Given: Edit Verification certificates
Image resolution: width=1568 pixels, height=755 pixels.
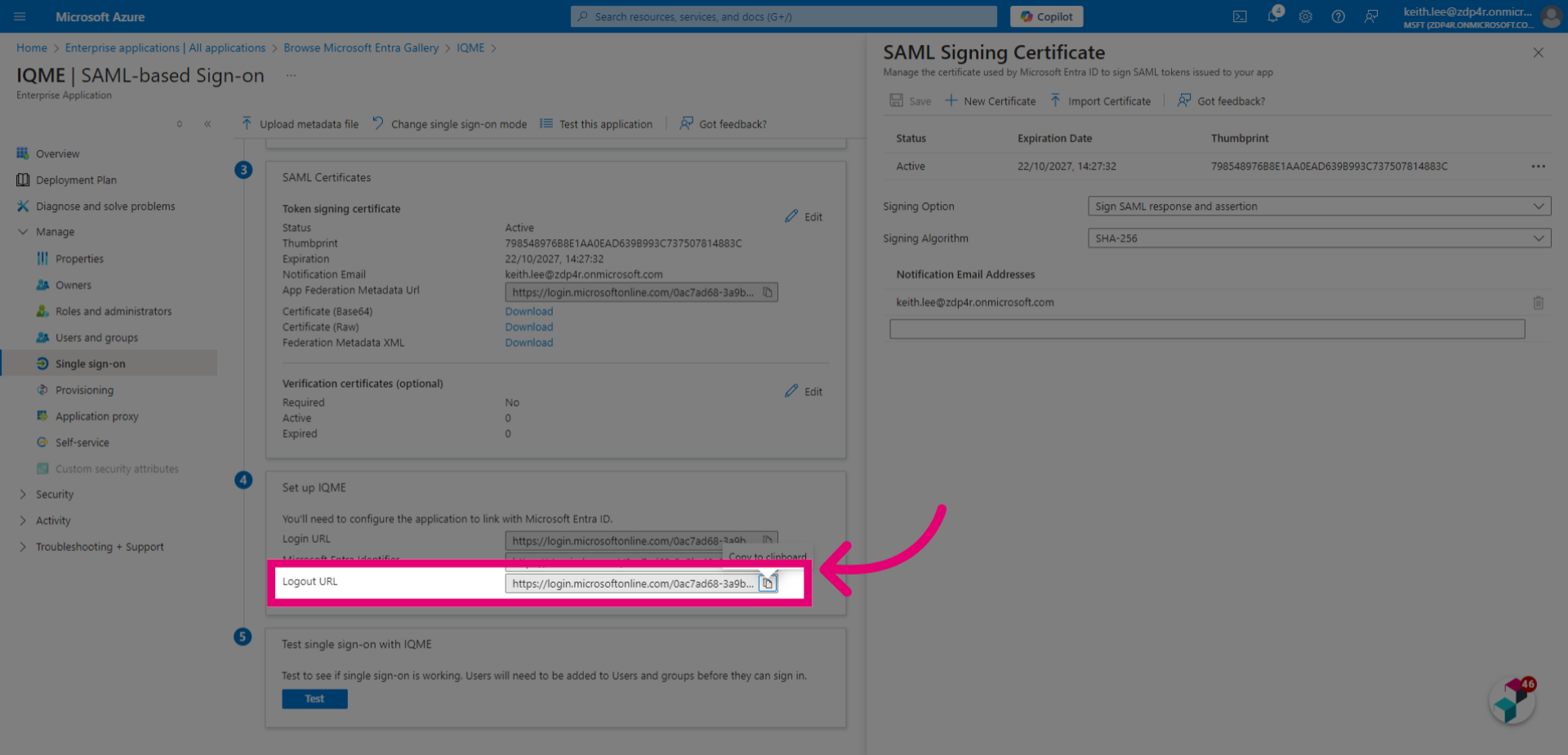Looking at the screenshot, I should pos(804,392).
